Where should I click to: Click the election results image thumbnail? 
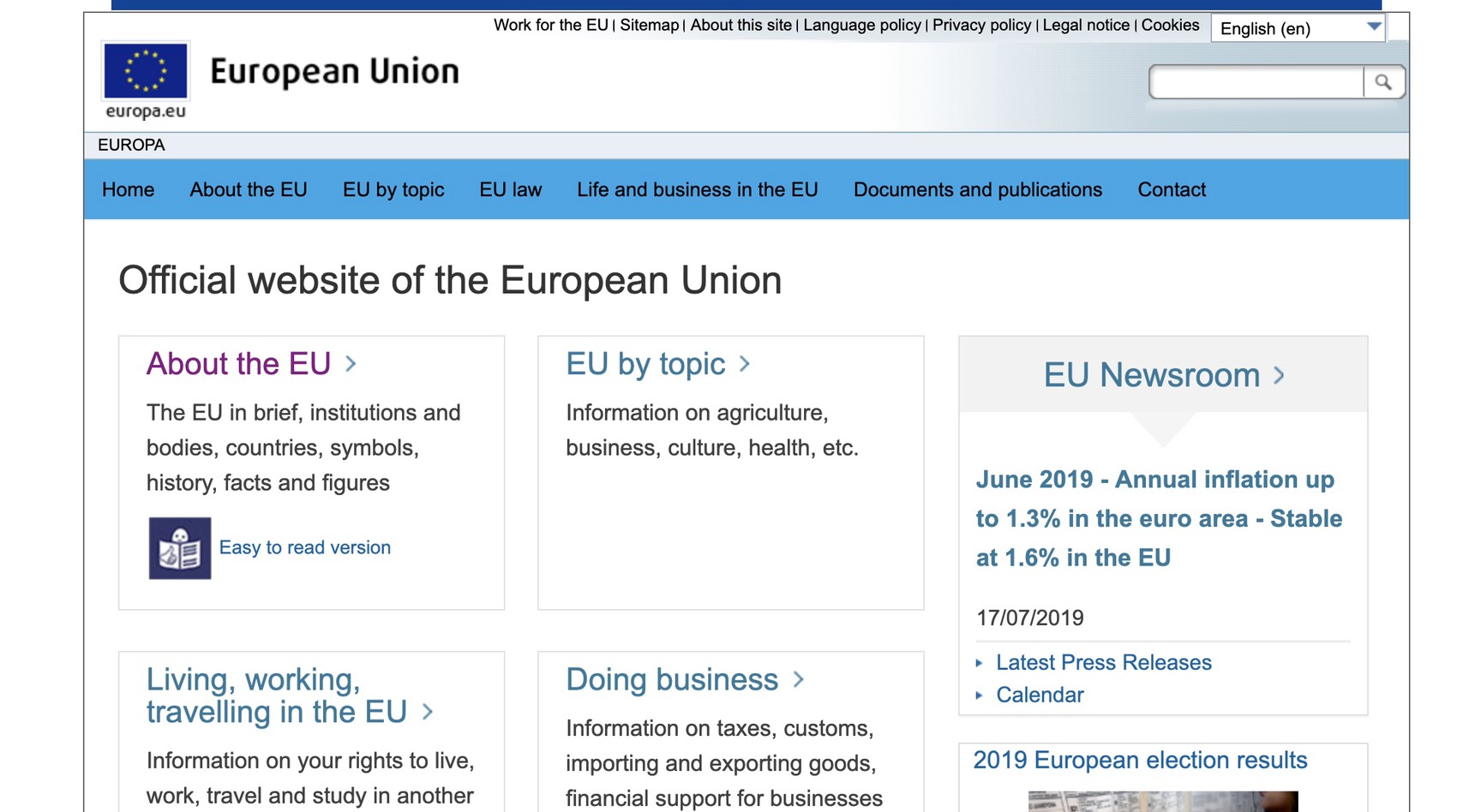(1163, 802)
